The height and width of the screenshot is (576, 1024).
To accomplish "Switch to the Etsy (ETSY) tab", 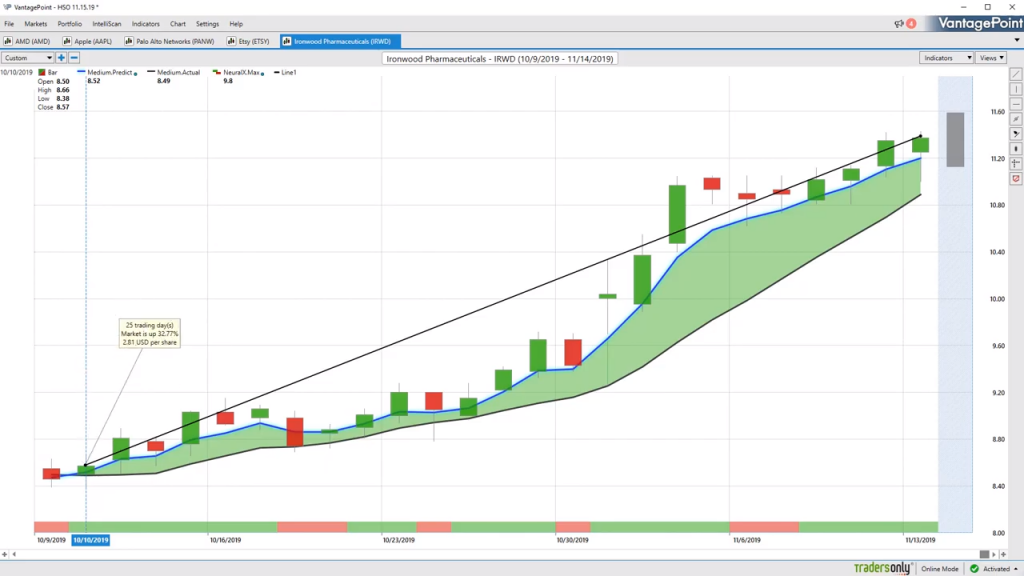I will pyautogui.click(x=249, y=40).
